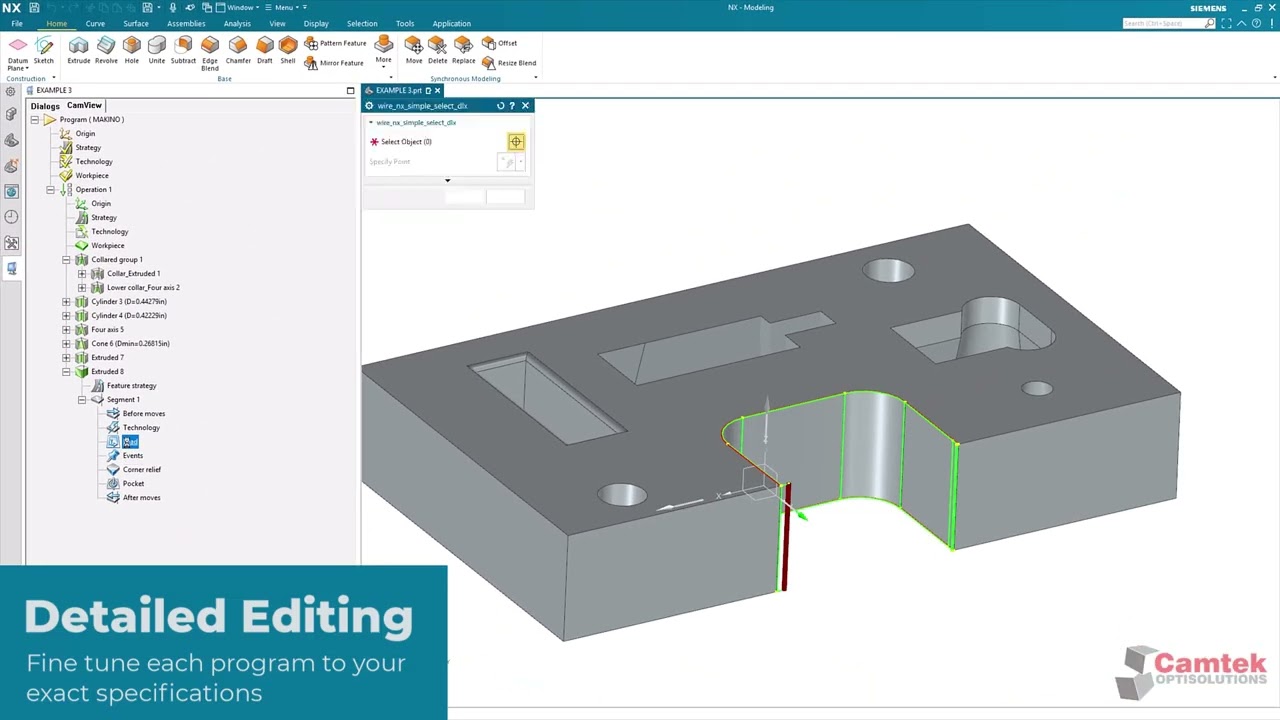1280x720 pixels.
Task: Open the Window dropdown menu
Action: click(240, 7)
